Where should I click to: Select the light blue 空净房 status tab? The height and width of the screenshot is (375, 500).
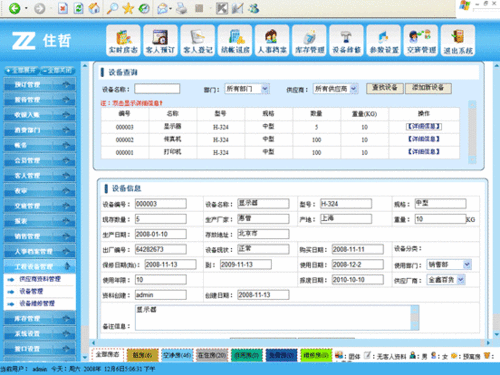click(177, 355)
